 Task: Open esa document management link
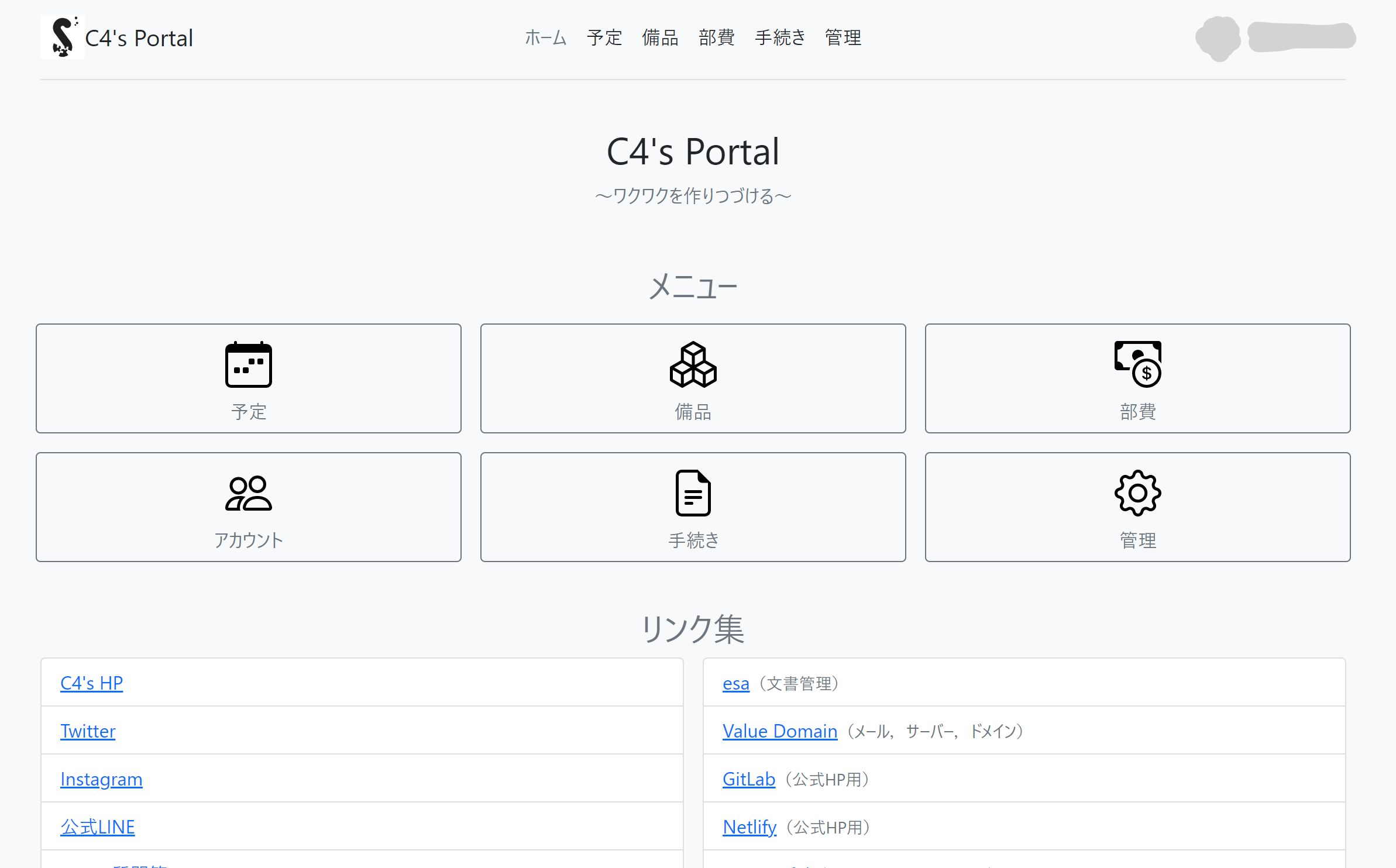[735, 683]
